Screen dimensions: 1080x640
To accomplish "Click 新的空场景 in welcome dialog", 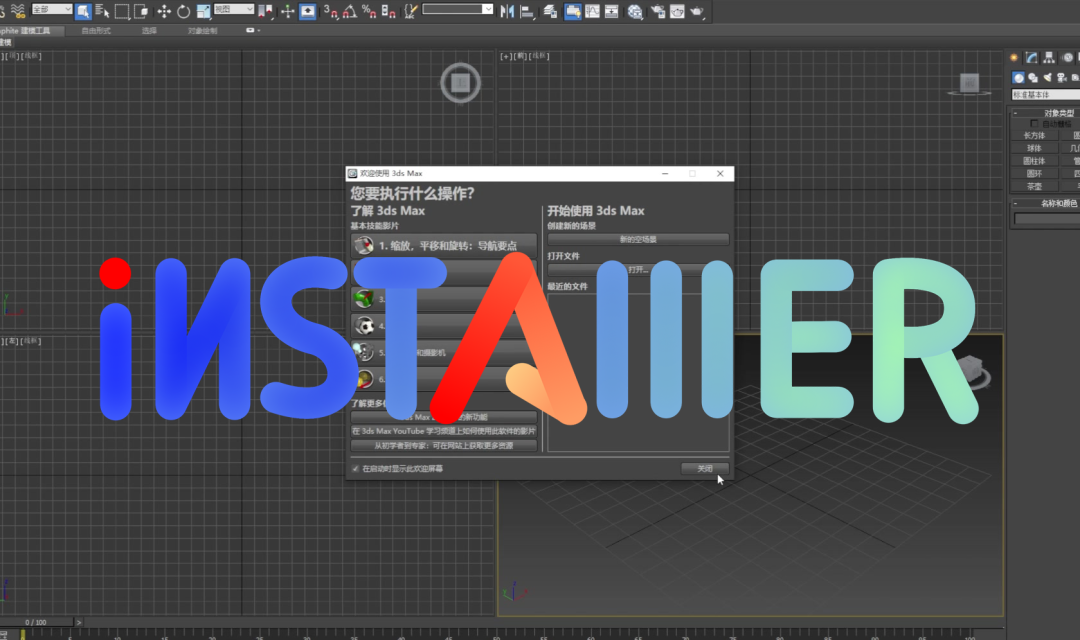I will pyautogui.click(x=638, y=240).
